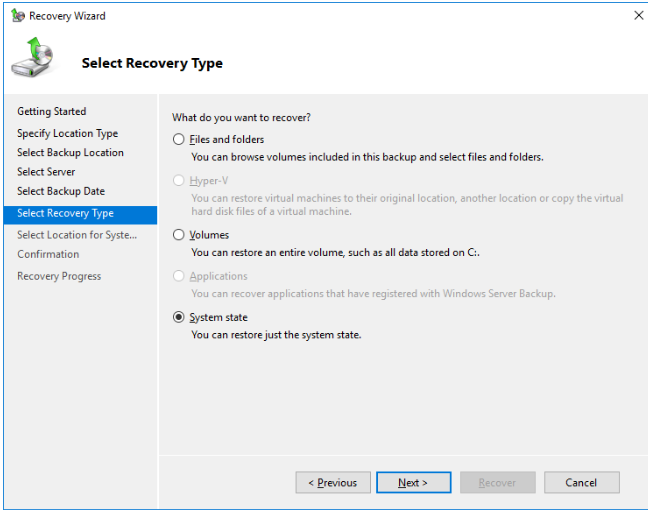The image size is (648, 512).
Task: Select the System state radio button
Action: click(179, 317)
